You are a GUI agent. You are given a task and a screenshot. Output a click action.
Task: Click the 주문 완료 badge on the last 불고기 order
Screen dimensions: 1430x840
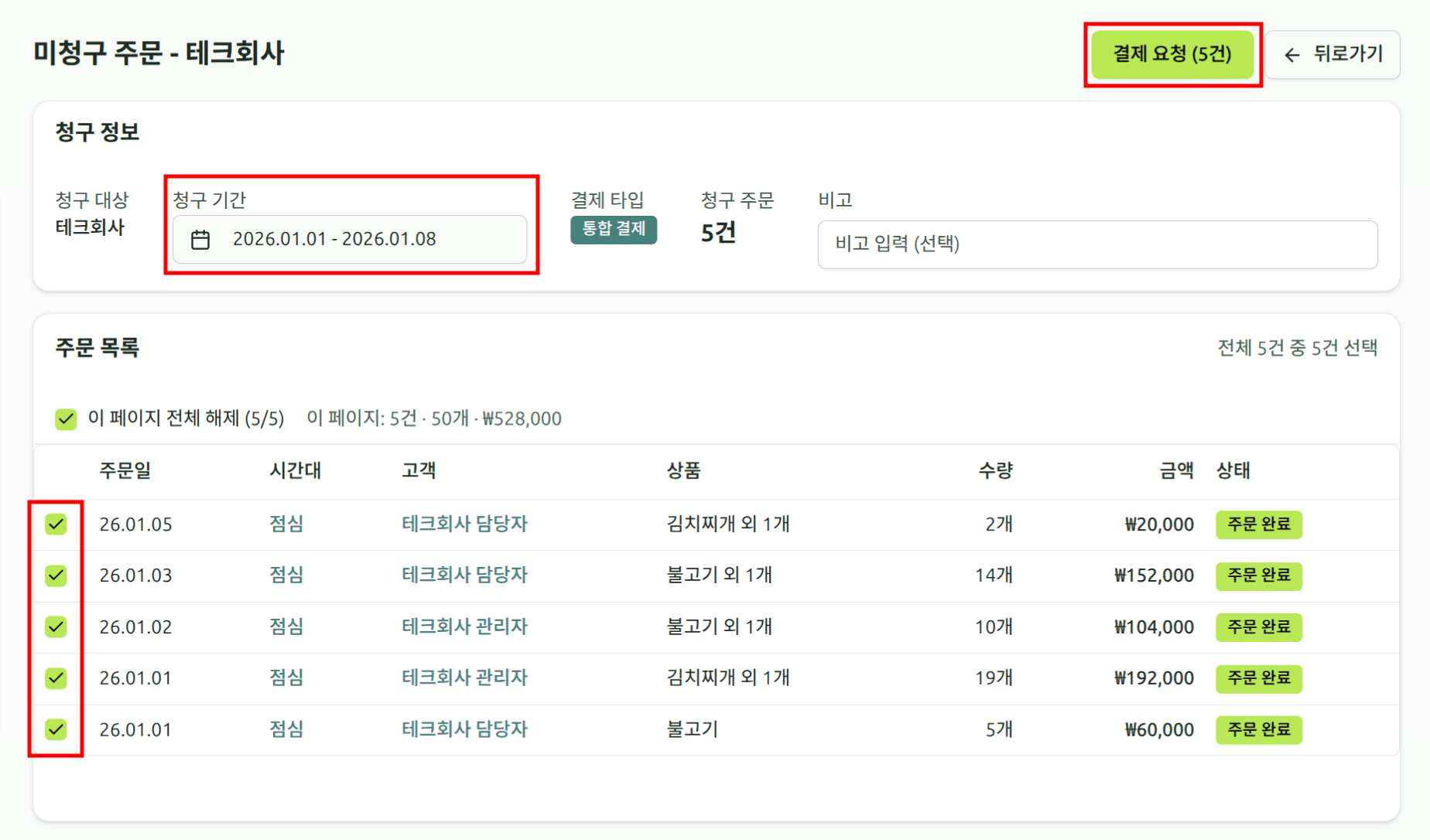click(x=1258, y=729)
